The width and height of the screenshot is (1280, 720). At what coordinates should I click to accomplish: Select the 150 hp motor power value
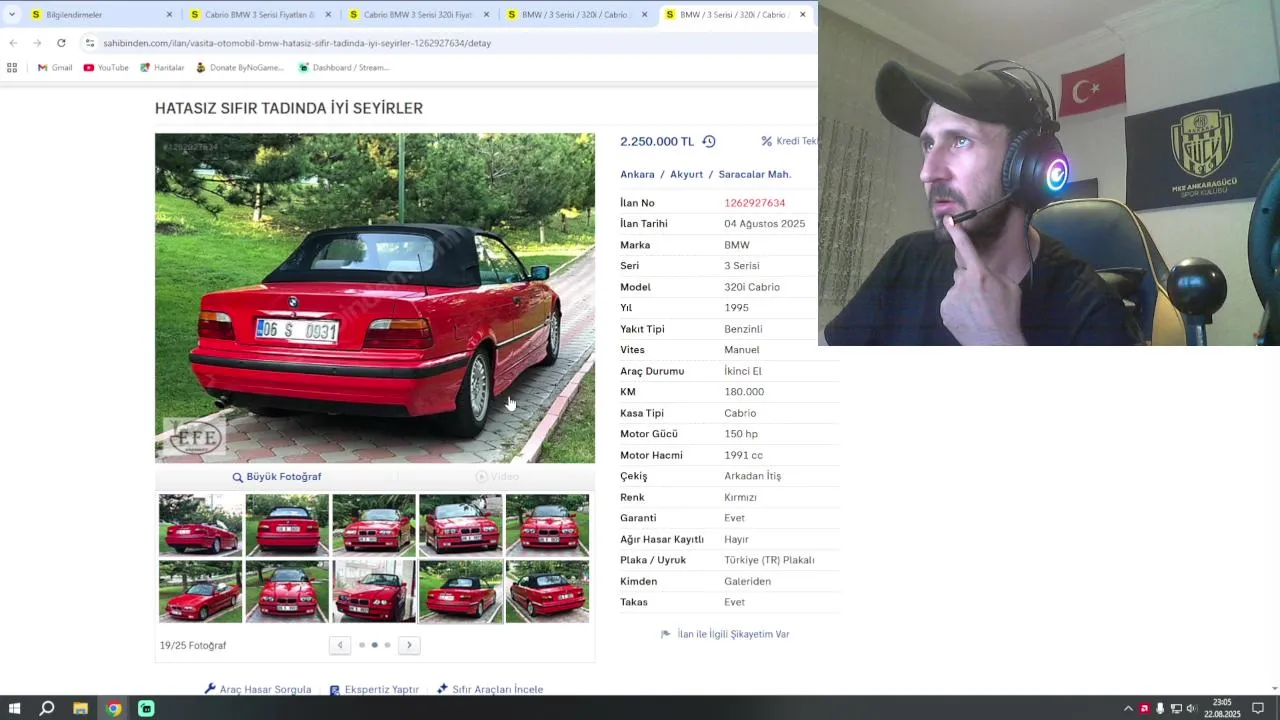[741, 434]
